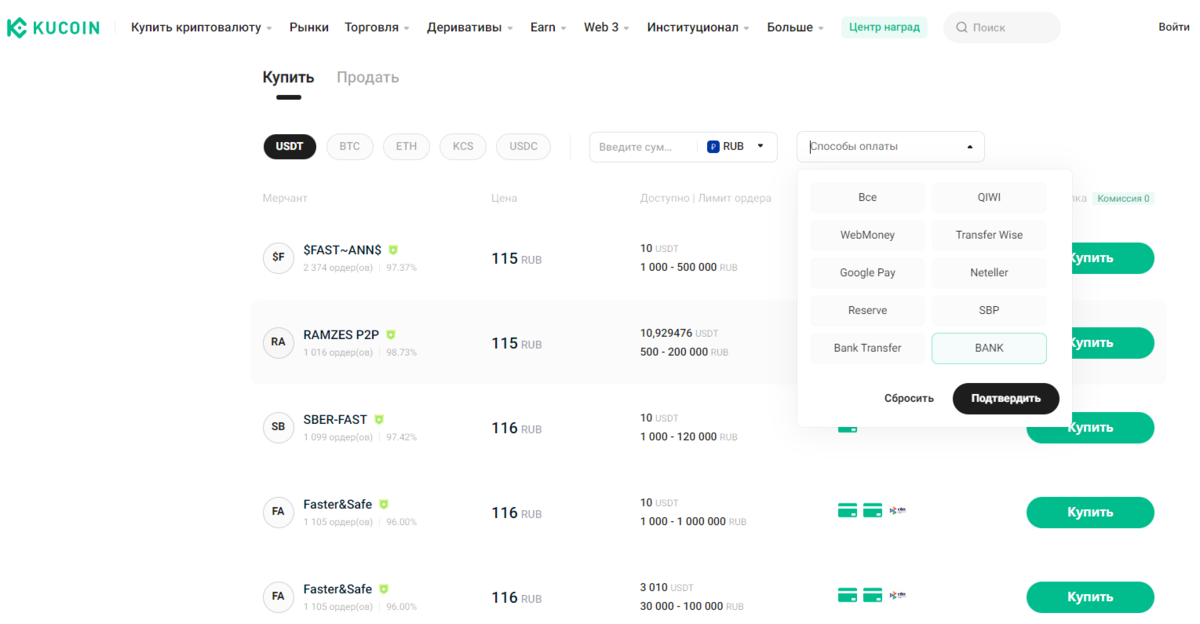Click the RUB currency symbol icon
The height and width of the screenshot is (624, 1200).
click(x=713, y=146)
